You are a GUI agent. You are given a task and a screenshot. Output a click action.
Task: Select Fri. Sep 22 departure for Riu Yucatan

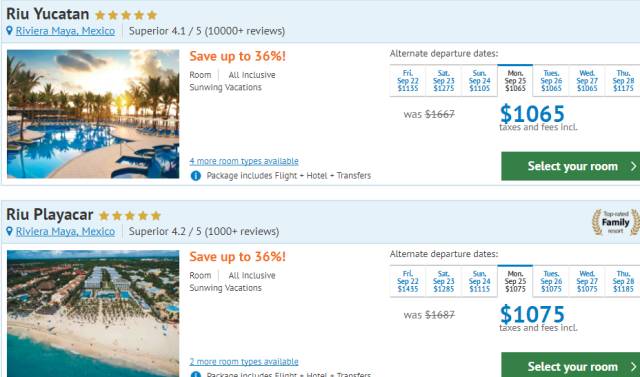point(408,80)
